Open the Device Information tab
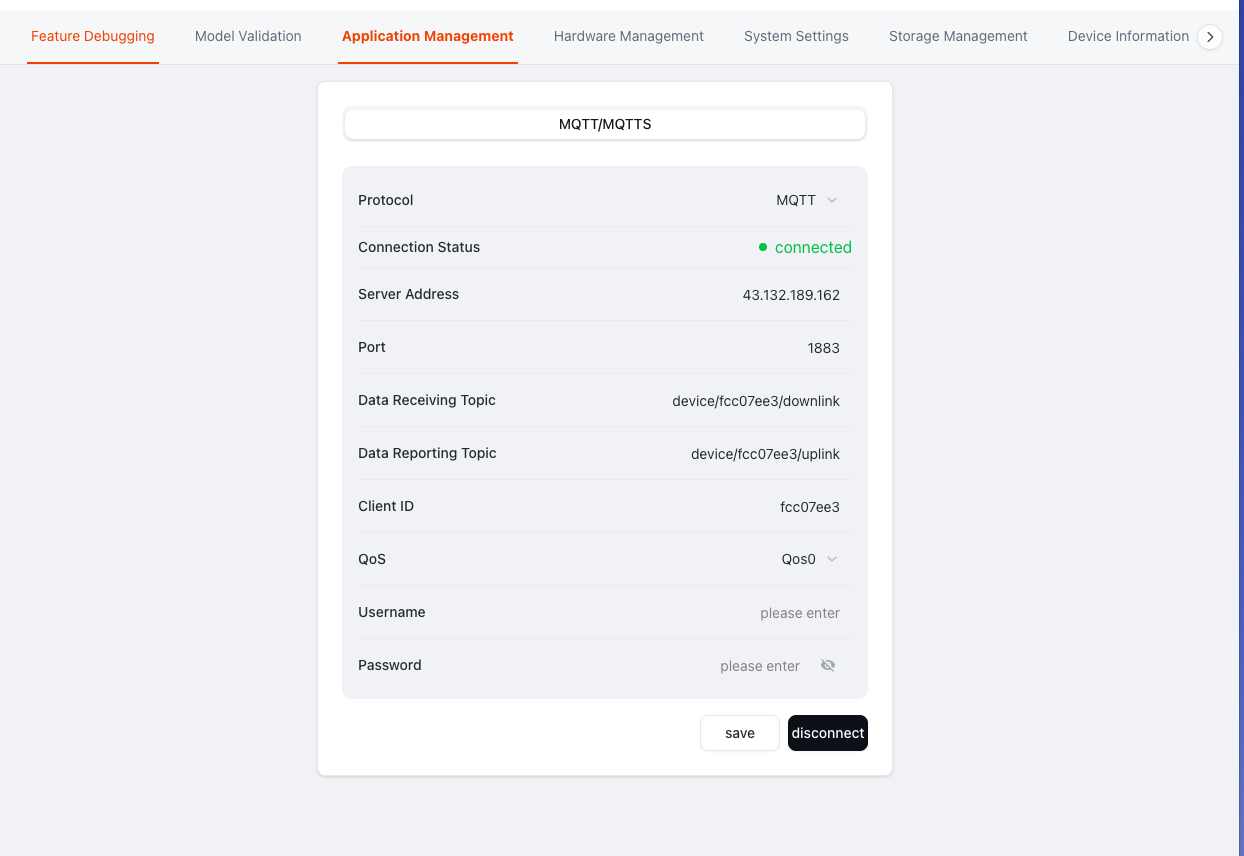 click(x=1128, y=36)
